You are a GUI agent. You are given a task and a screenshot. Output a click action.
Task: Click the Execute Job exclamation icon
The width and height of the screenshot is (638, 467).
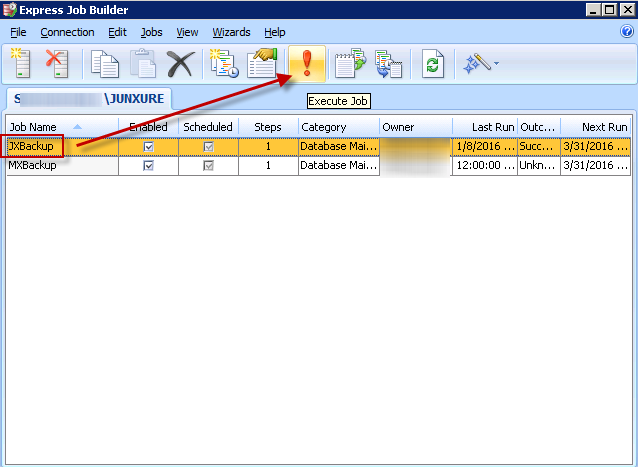[307, 63]
